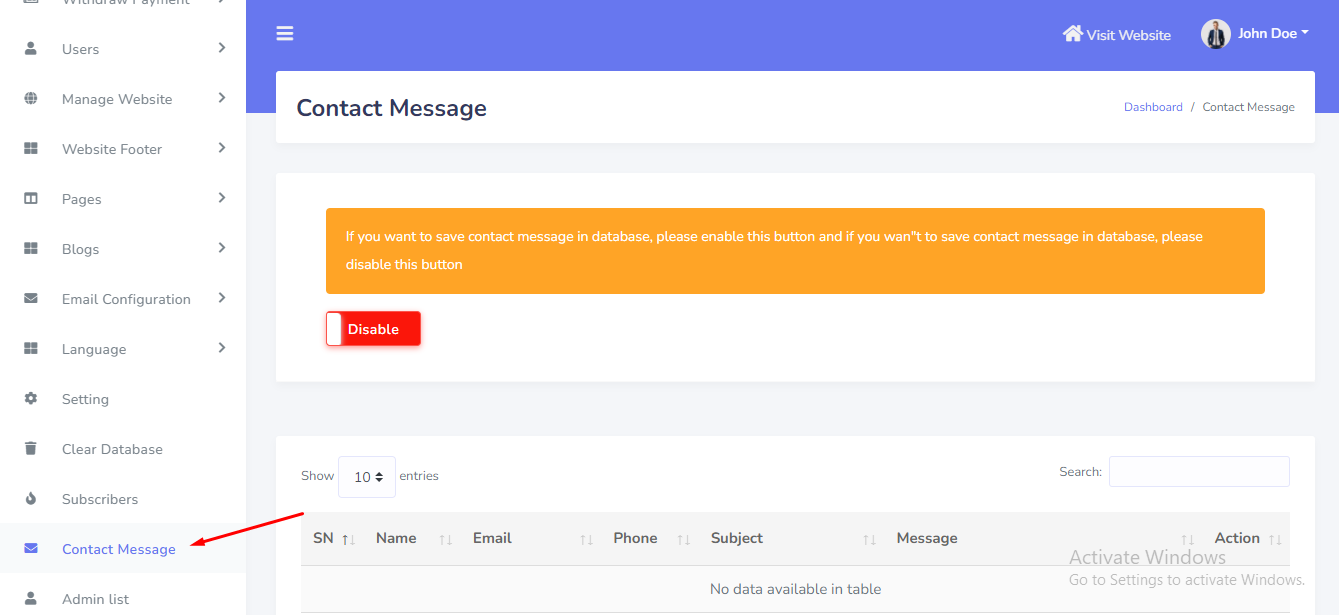Viewport: 1339px width, 615px height.
Task: Click the globe icon for Manage Website
Action: tap(31, 98)
